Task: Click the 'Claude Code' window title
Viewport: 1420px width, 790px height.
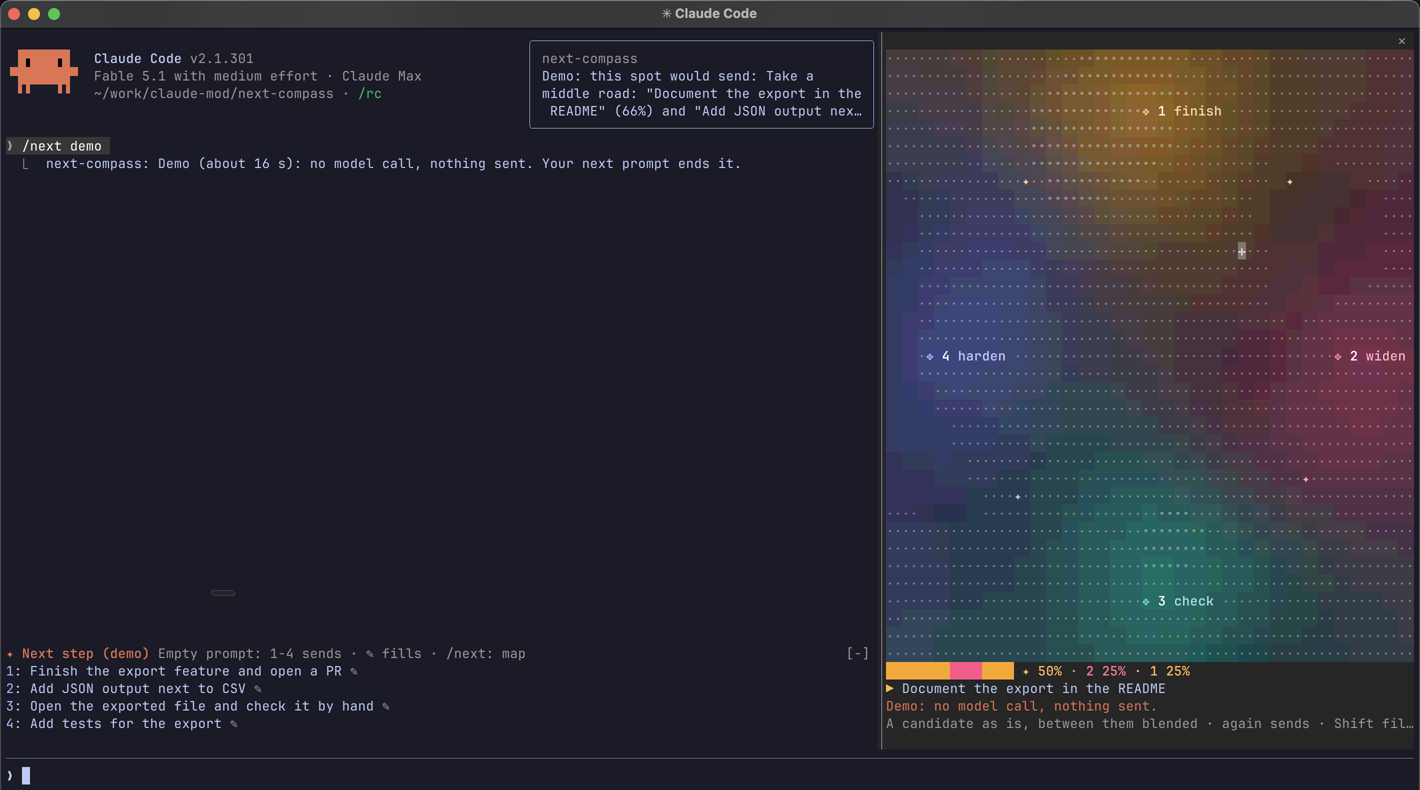Action: pos(709,13)
